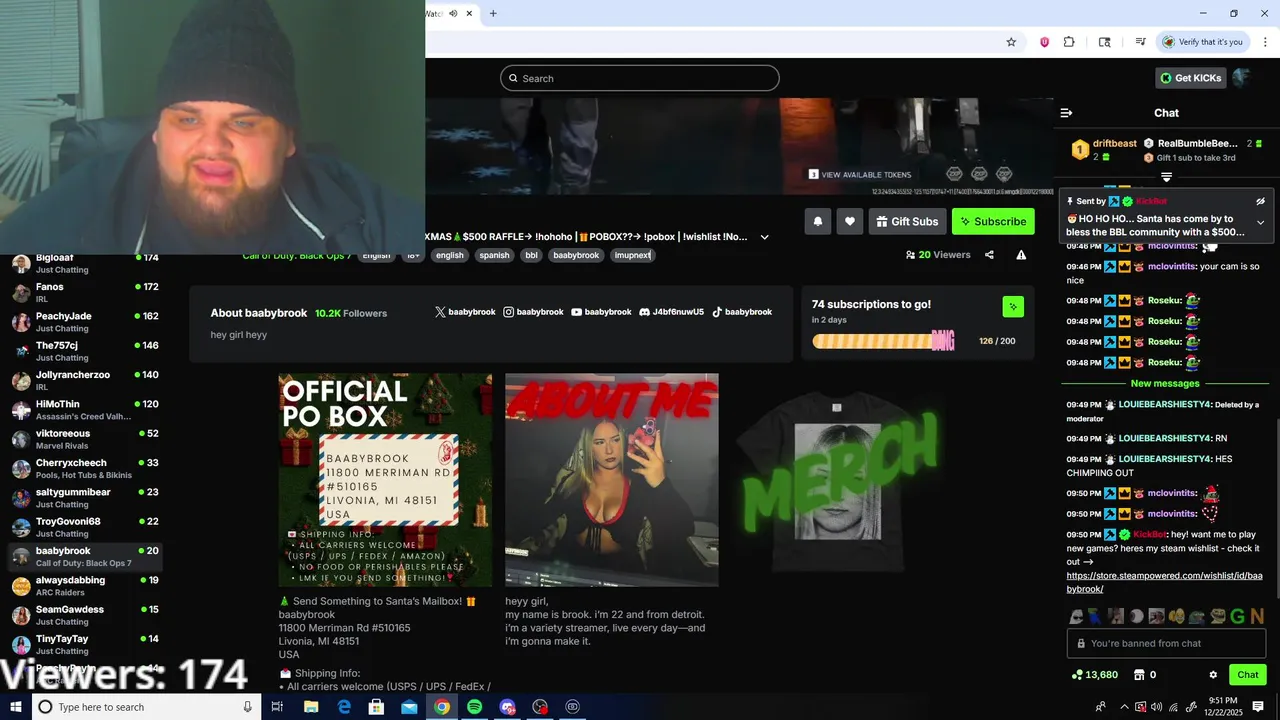Open a new Chrome tab

click(493, 13)
